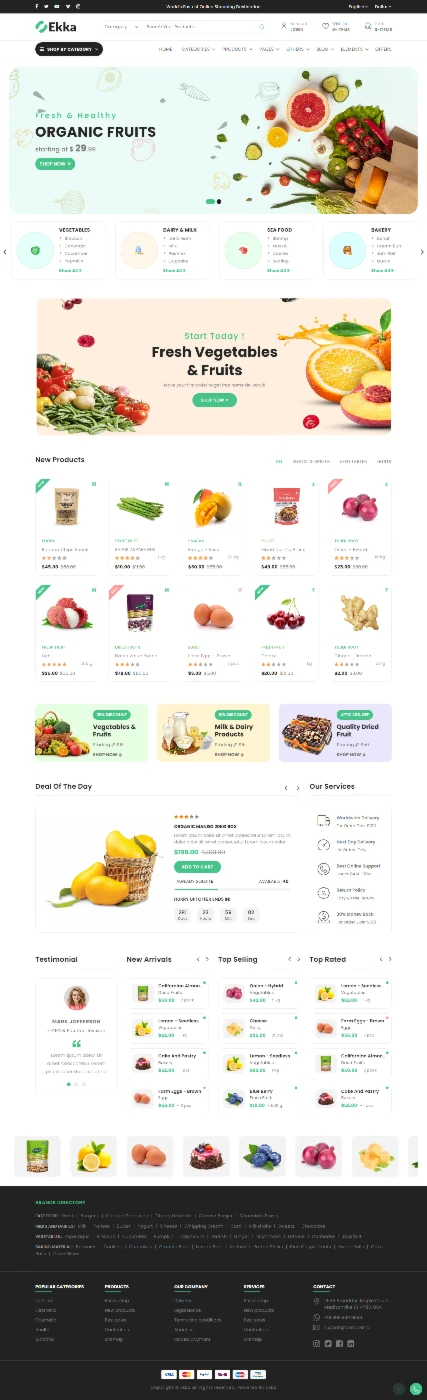This screenshot has width=427, height=1400.
Task: Show next category using right carousel arrow
Action: [422, 252]
